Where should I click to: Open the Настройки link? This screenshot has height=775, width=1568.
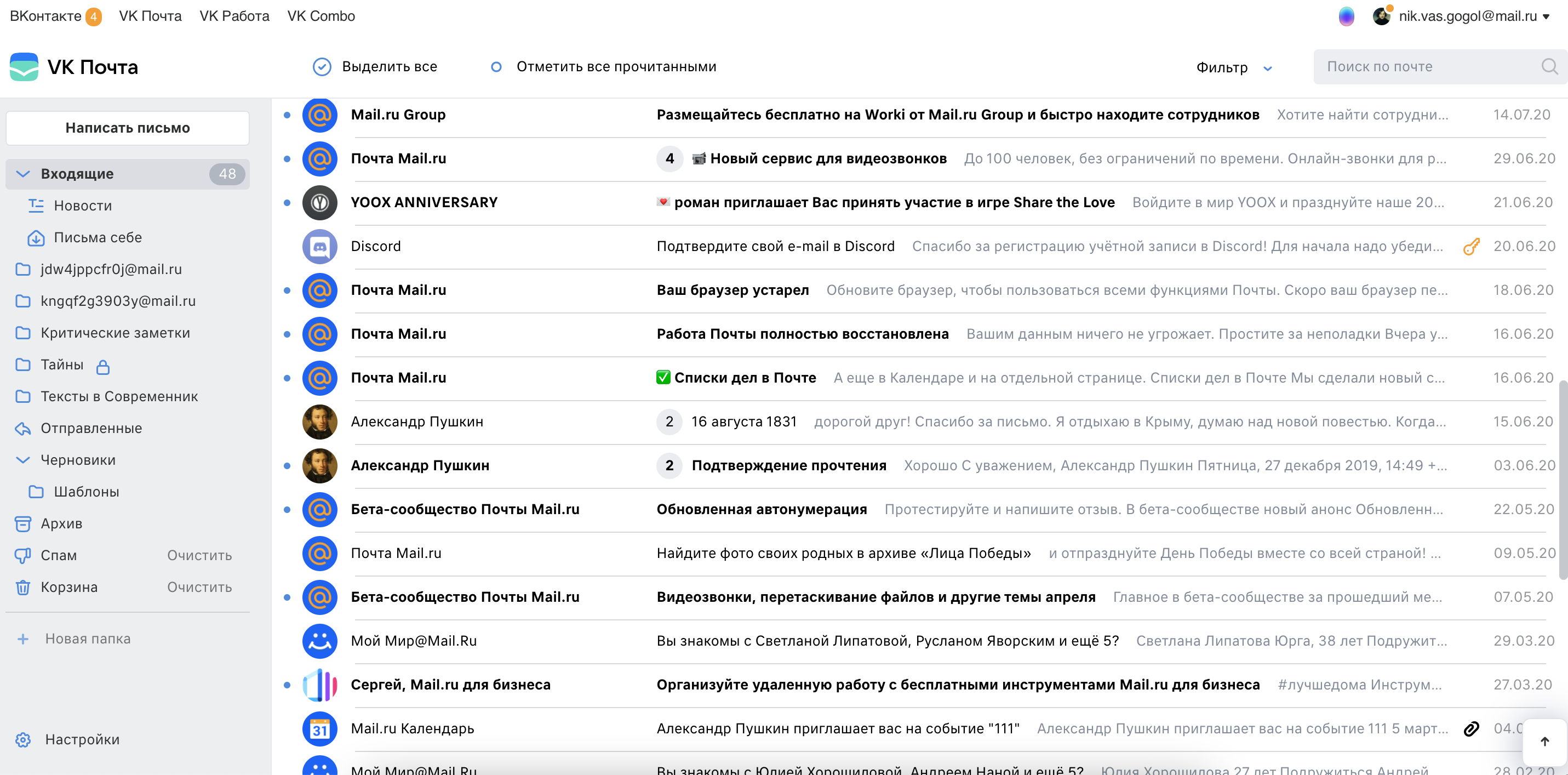[x=82, y=740]
